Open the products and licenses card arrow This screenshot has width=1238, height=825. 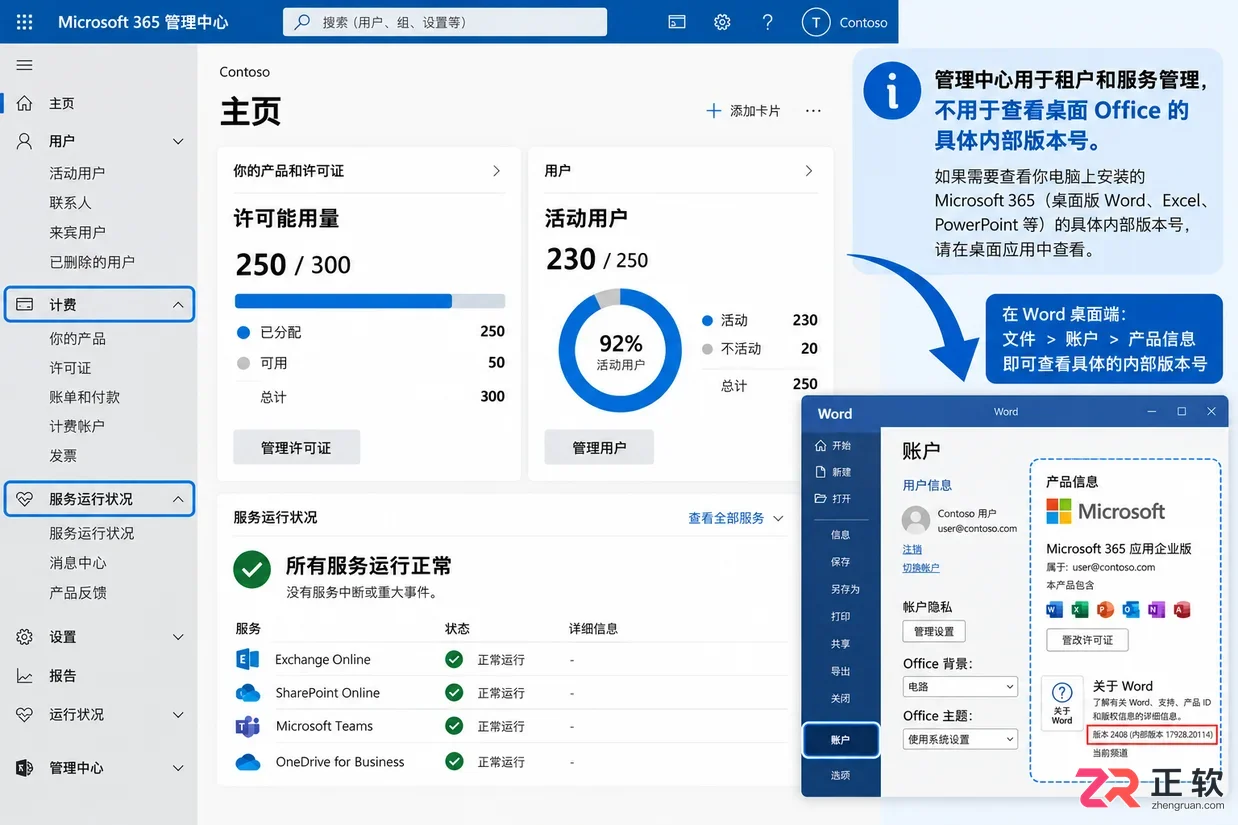[x=496, y=171]
